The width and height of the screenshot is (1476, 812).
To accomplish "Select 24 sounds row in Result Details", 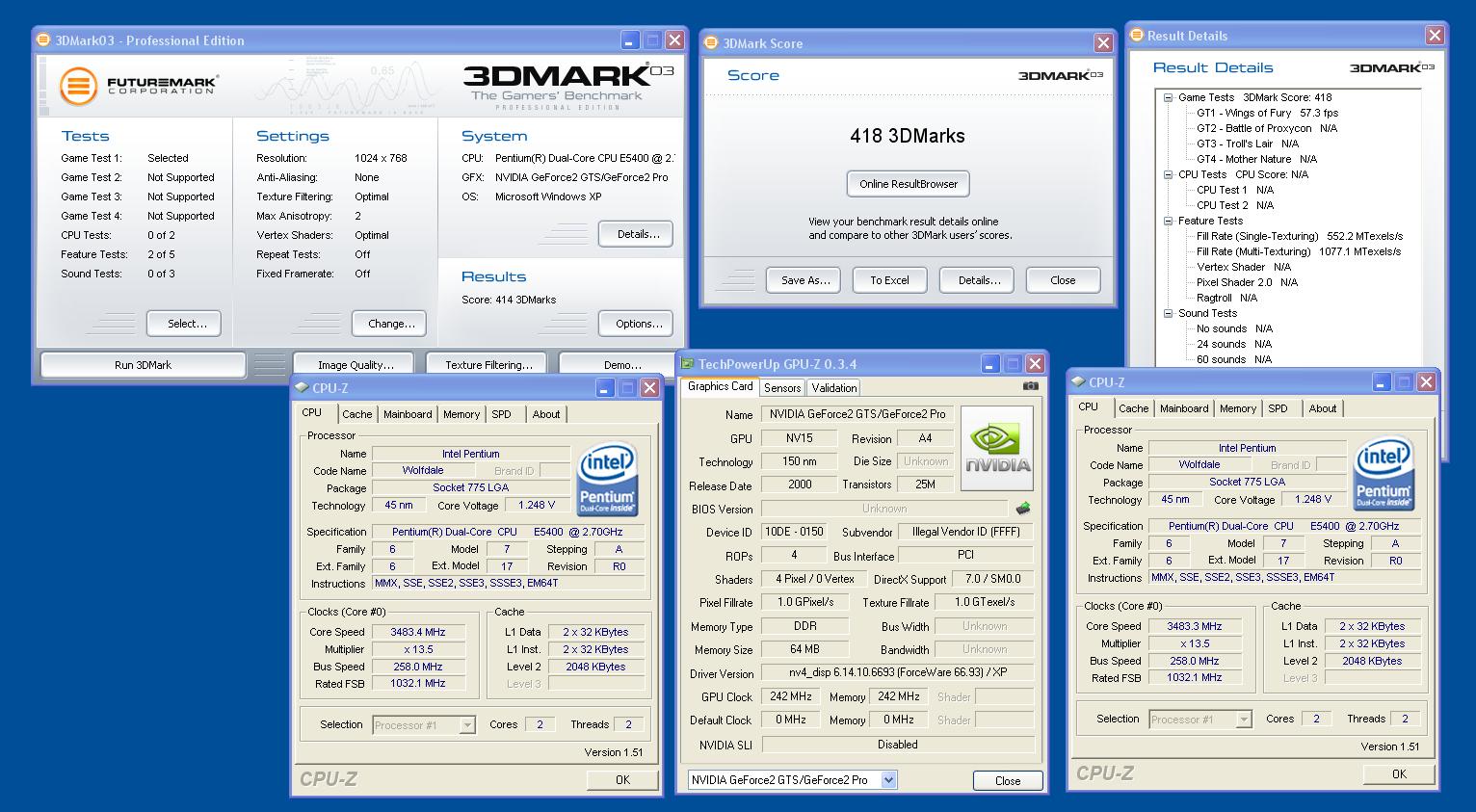I will [1233, 344].
